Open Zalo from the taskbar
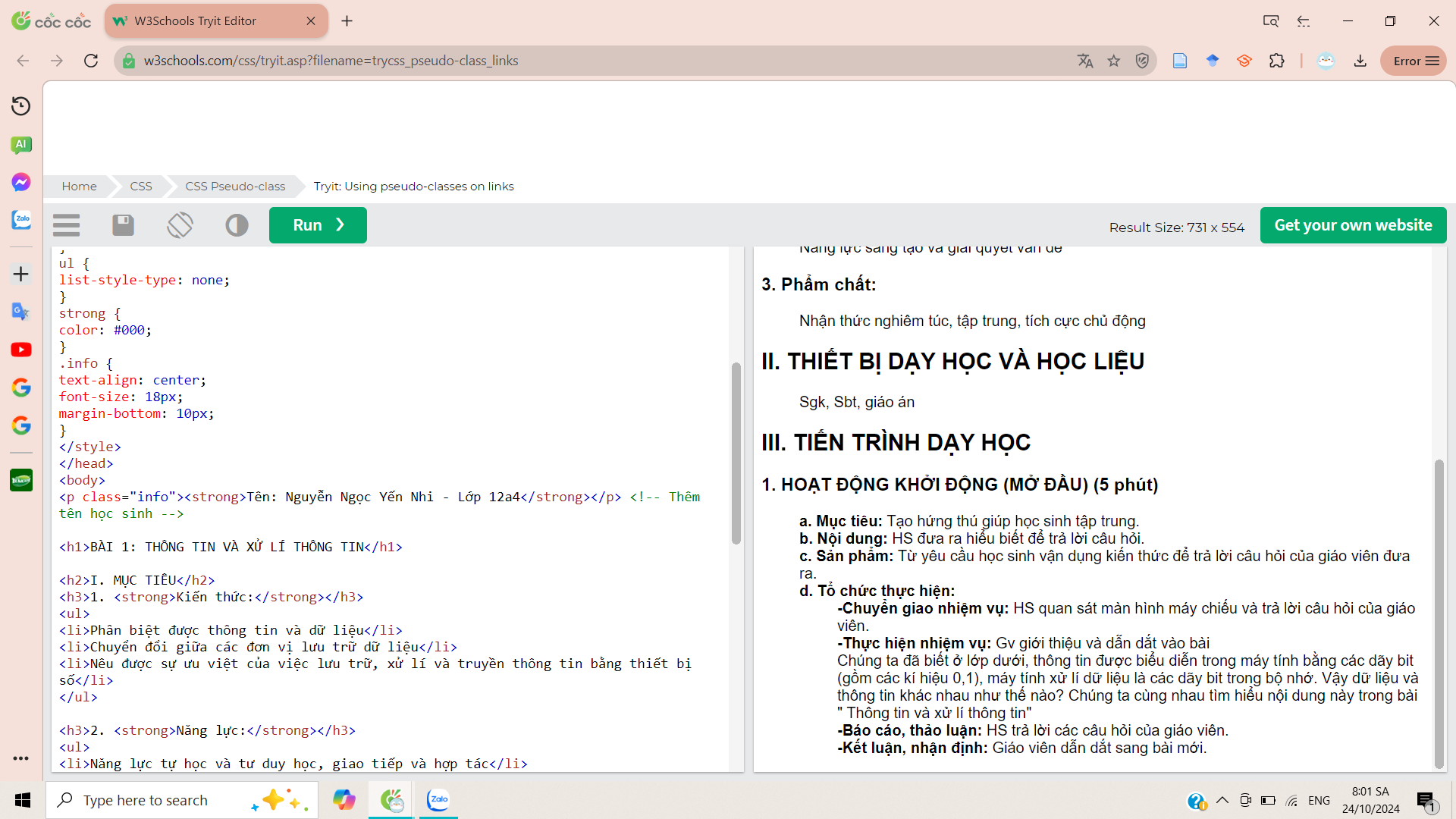This screenshot has height=819, width=1456. (438, 800)
